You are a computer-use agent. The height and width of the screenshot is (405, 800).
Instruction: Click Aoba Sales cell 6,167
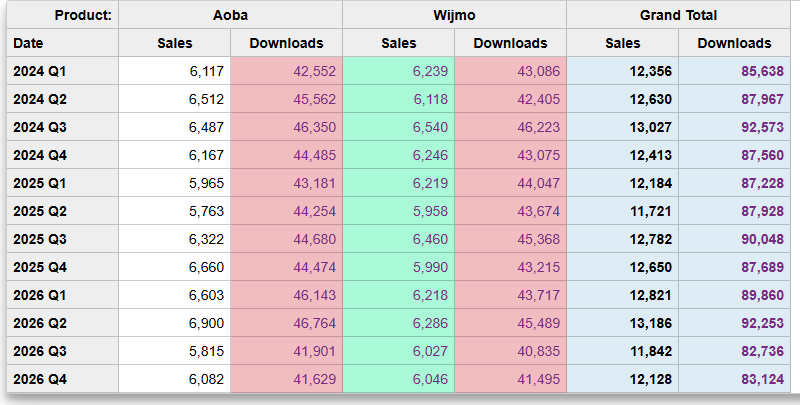pos(174,155)
